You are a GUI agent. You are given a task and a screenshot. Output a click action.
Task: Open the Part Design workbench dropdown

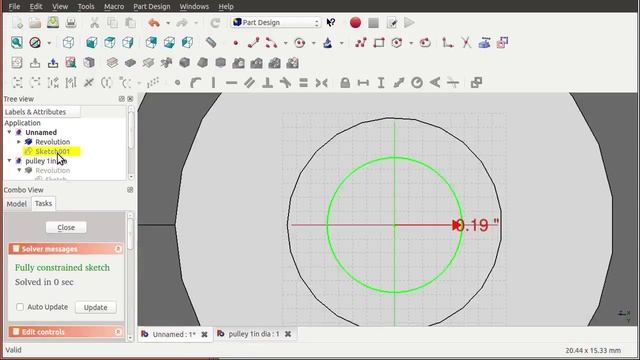click(276, 22)
